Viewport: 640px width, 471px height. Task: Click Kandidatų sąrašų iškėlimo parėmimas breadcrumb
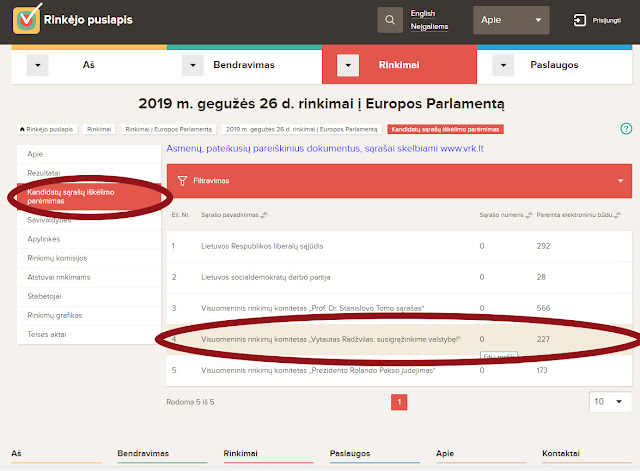445,129
